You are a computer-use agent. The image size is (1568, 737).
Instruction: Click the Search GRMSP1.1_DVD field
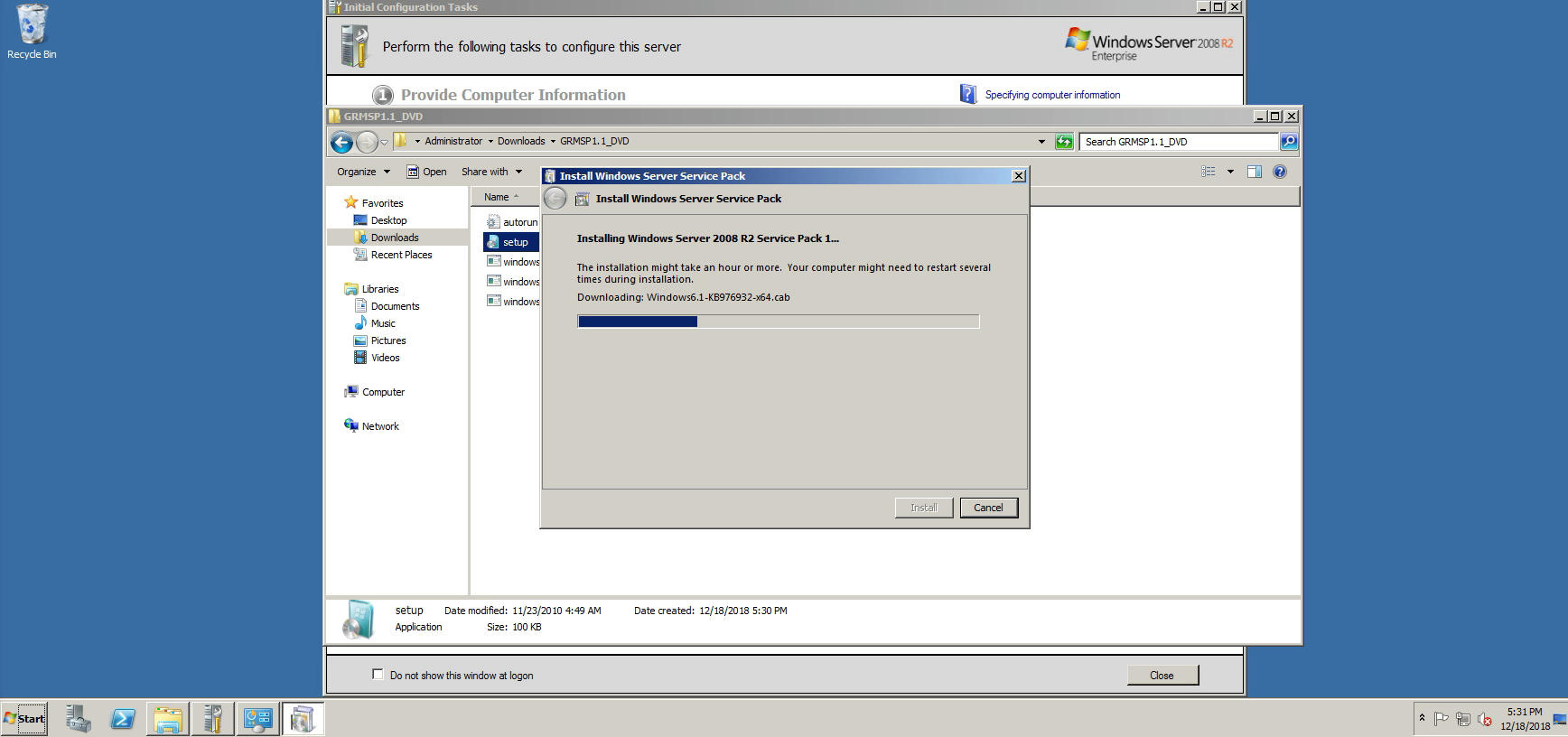click(x=1179, y=142)
